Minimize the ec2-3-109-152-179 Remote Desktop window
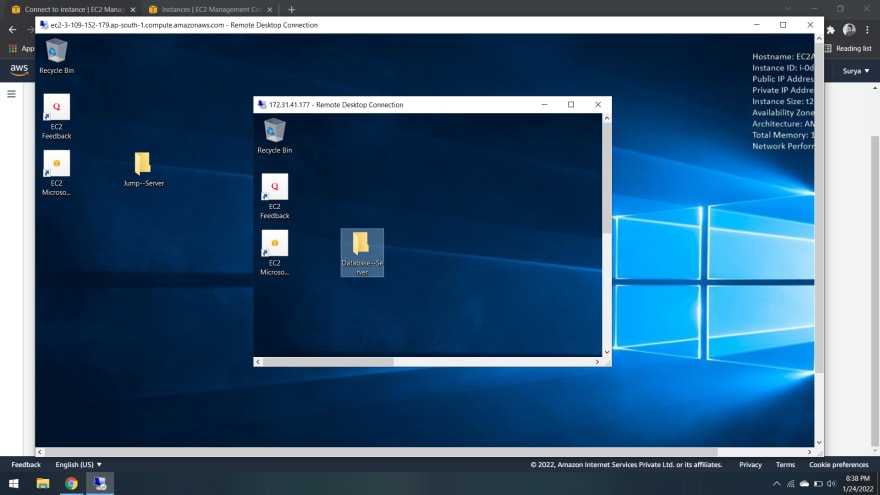This screenshot has width=880, height=495. pos(757,25)
